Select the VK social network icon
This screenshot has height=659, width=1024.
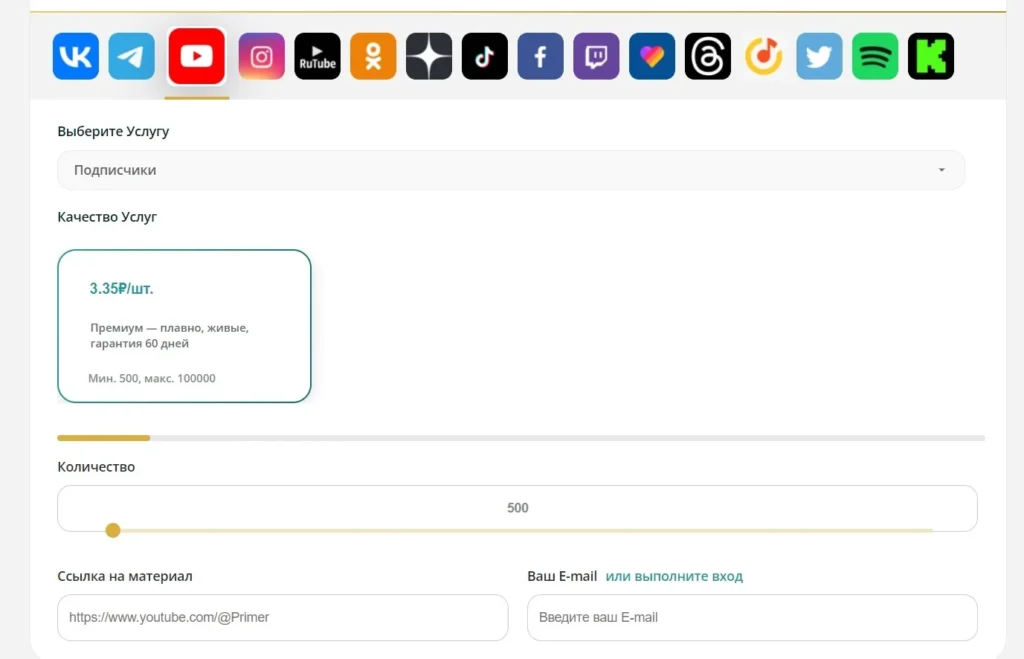(x=76, y=56)
